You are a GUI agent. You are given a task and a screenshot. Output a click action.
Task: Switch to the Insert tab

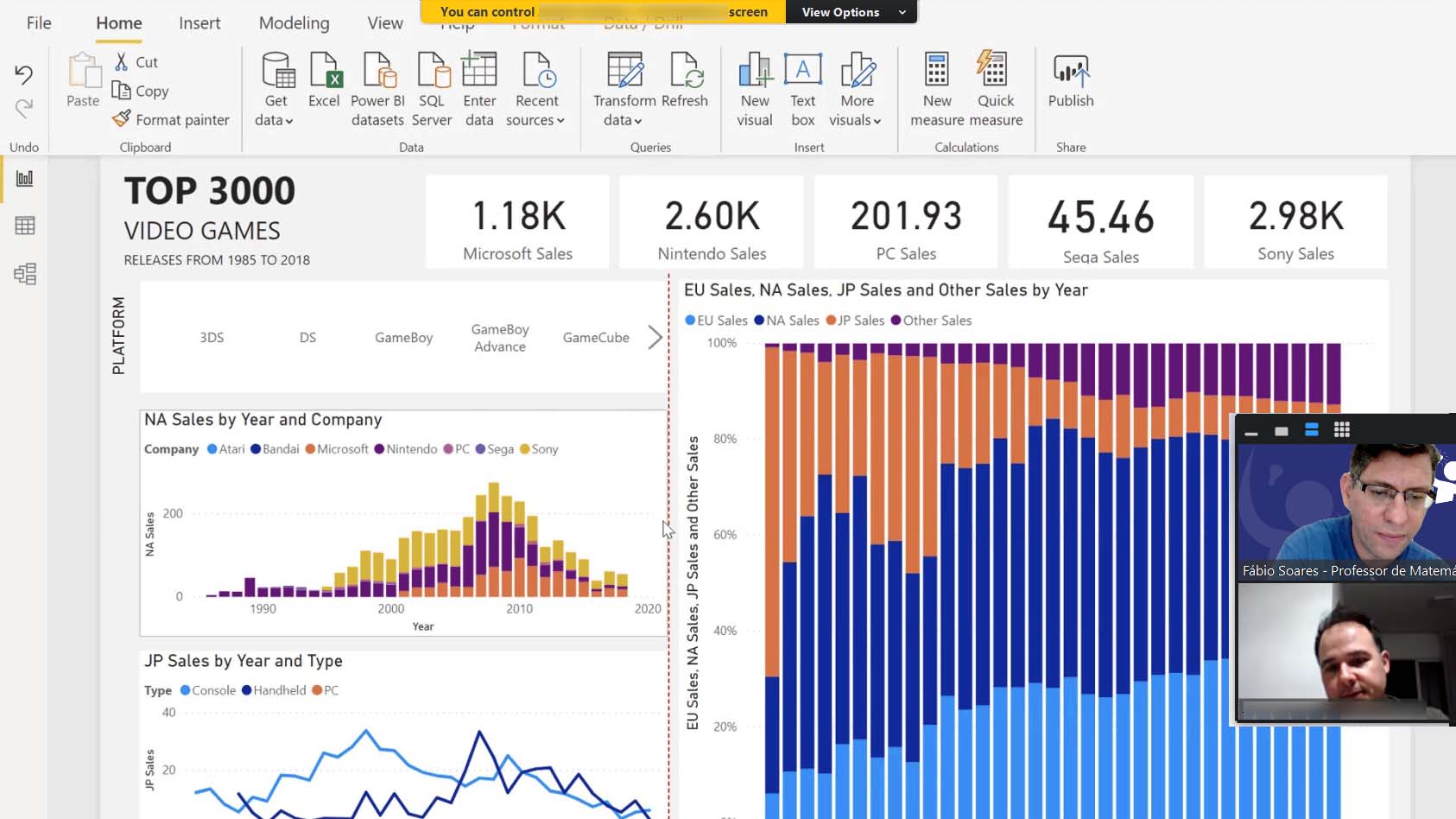click(x=199, y=23)
